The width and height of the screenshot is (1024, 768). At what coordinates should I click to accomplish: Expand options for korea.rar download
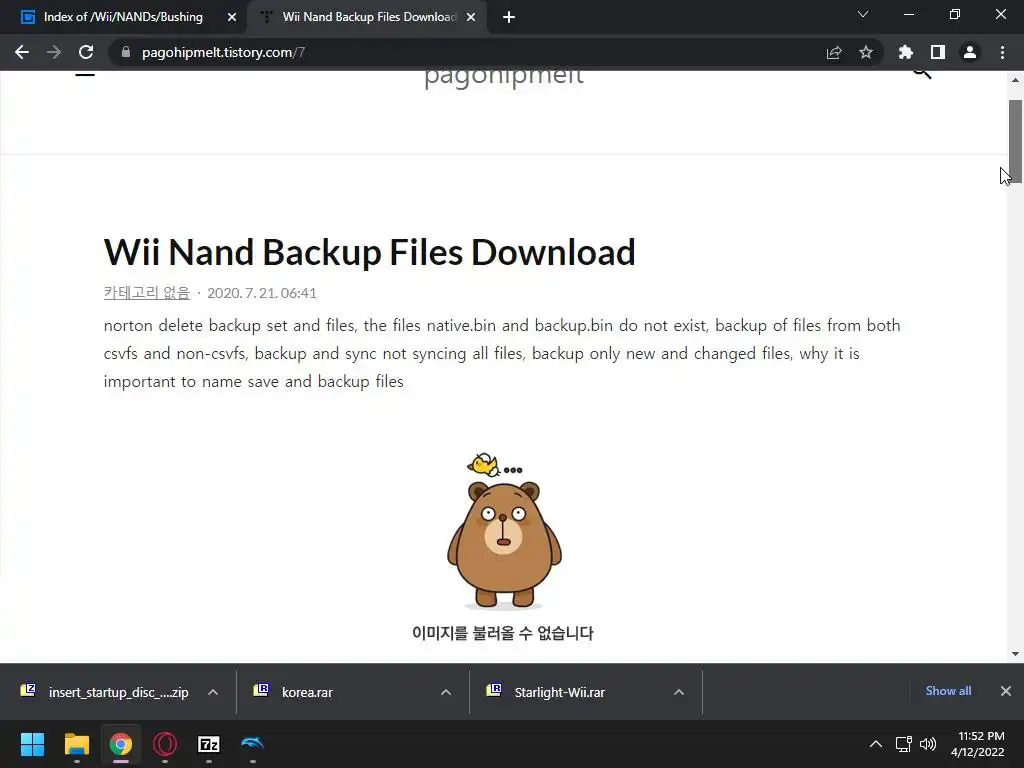point(446,692)
